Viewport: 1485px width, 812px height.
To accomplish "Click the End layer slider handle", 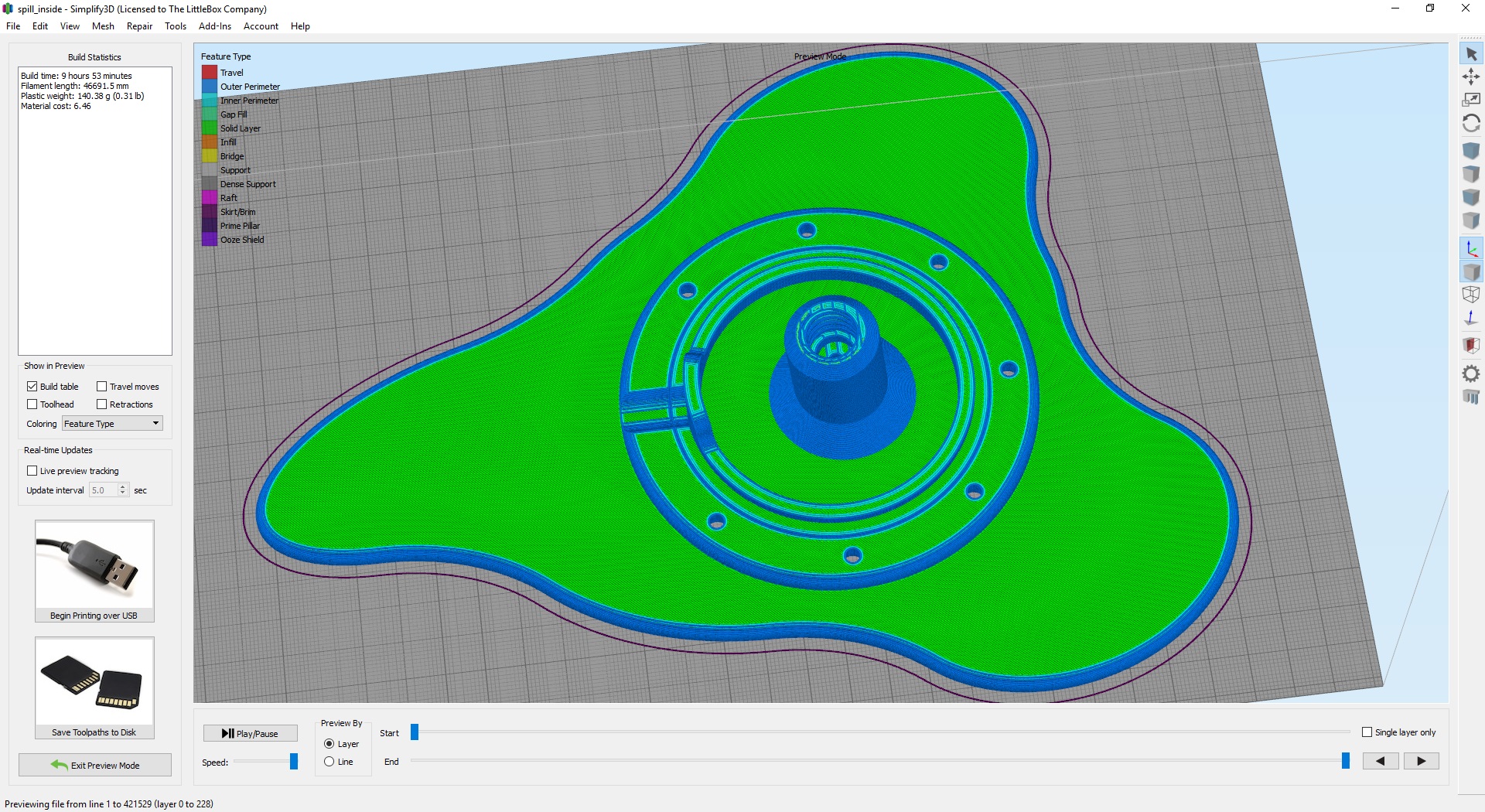I will tap(1346, 761).
